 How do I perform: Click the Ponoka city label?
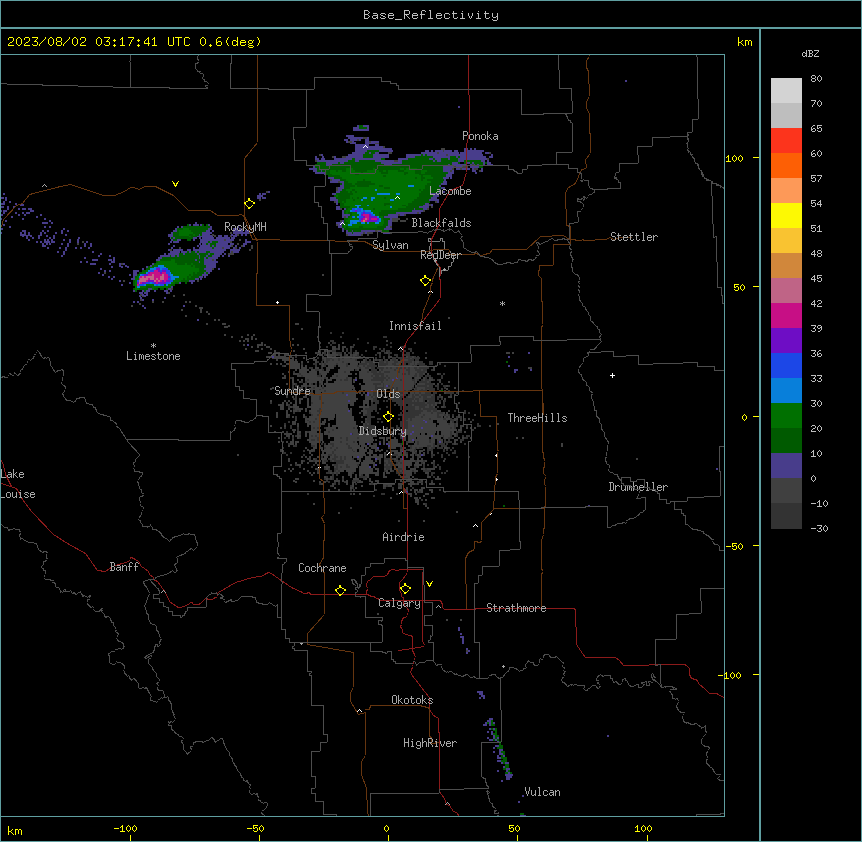pyautogui.click(x=480, y=136)
